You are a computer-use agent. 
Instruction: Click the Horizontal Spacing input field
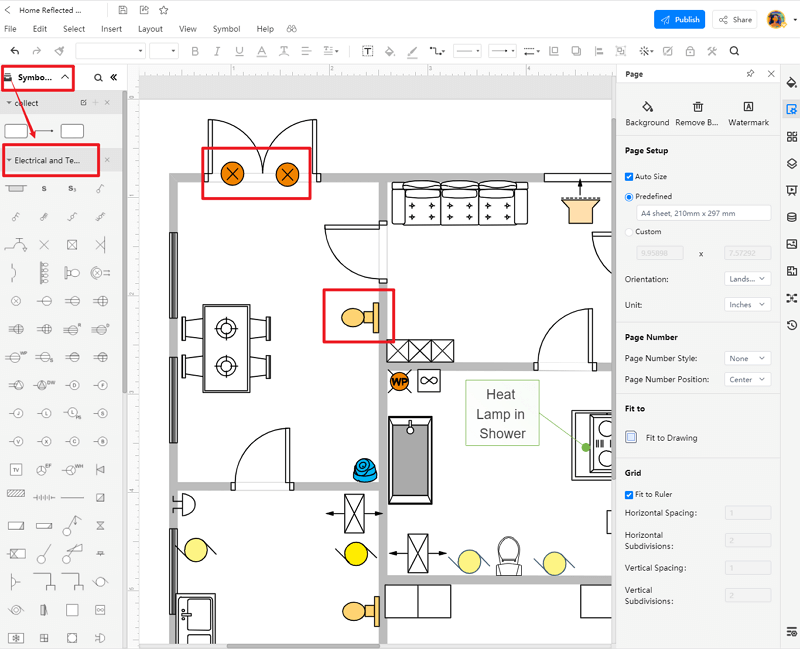(748, 513)
